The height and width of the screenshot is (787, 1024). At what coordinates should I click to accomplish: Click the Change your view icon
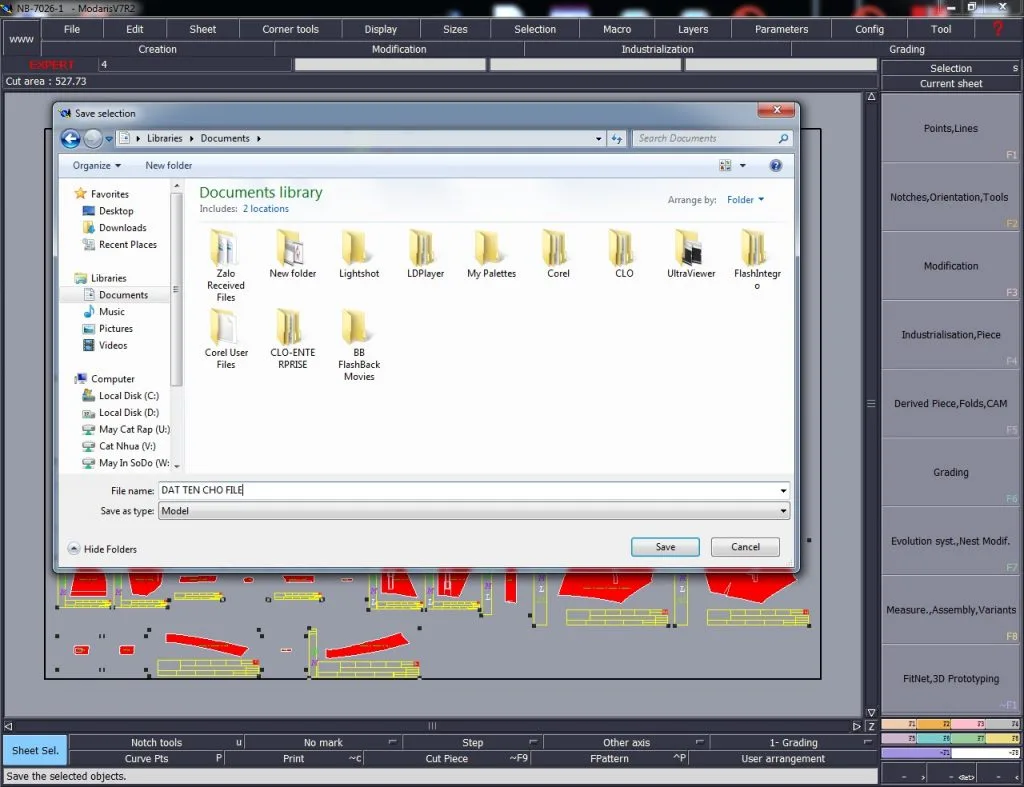click(x=725, y=165)
